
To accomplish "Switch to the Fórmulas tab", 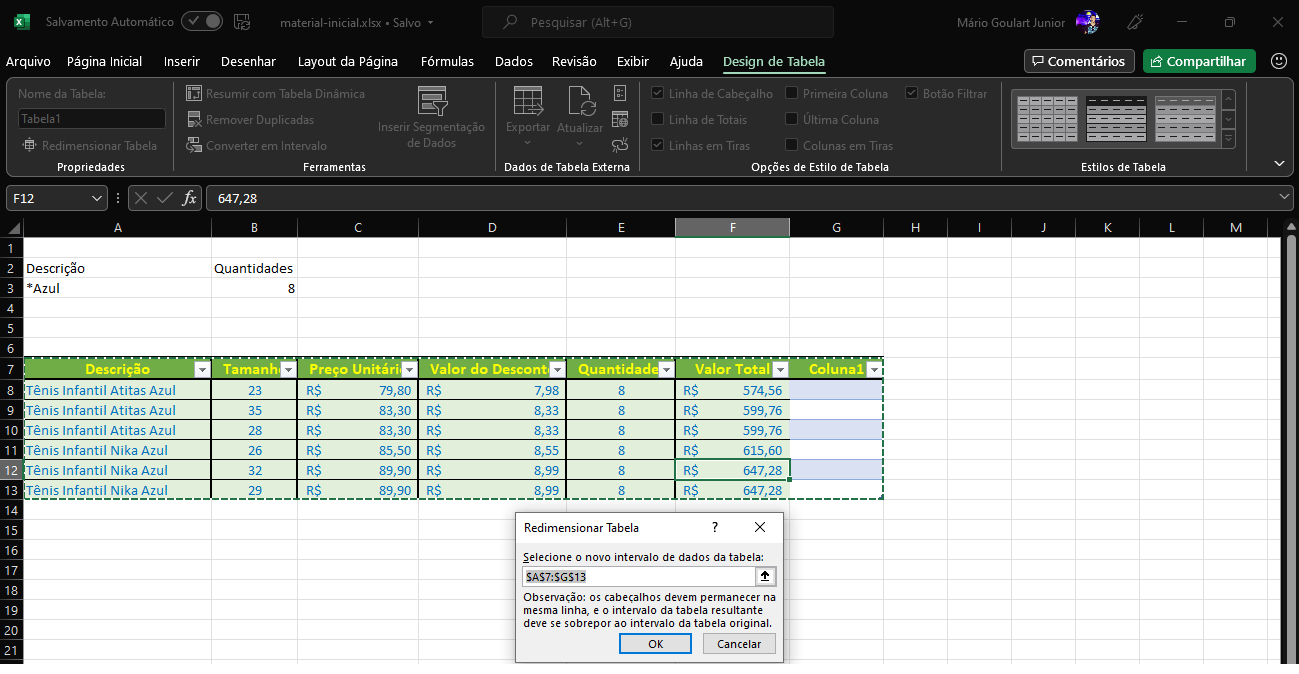I will [x=447, y=61].
